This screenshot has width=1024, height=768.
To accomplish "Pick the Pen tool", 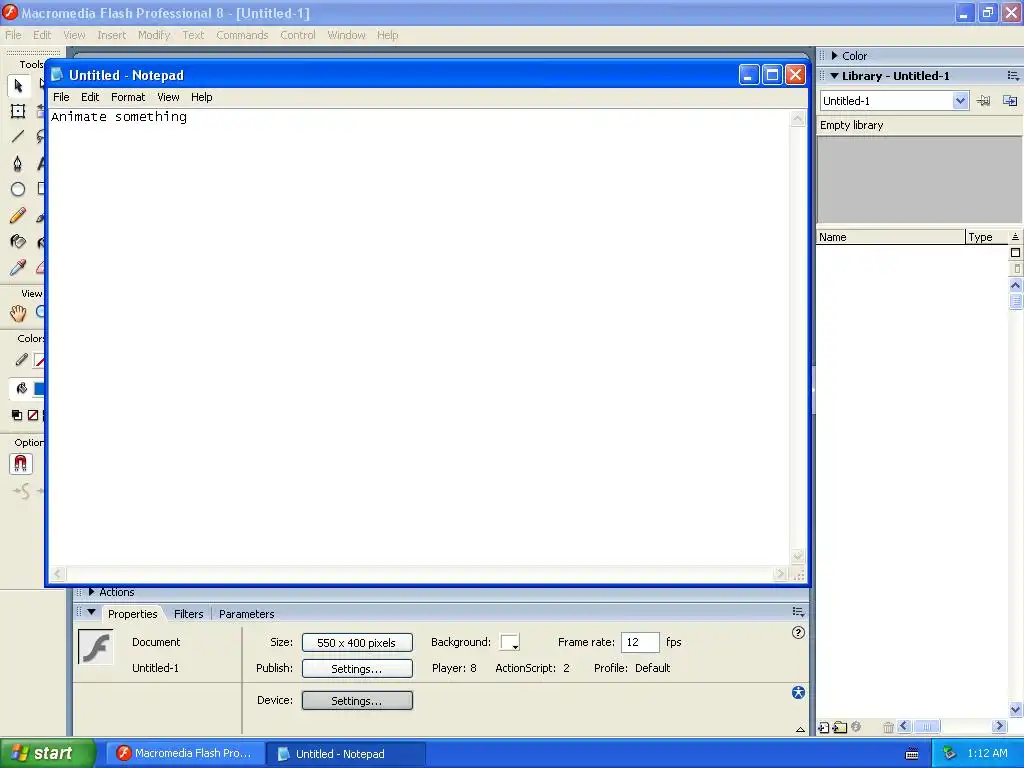I will [x=18, y=163].
